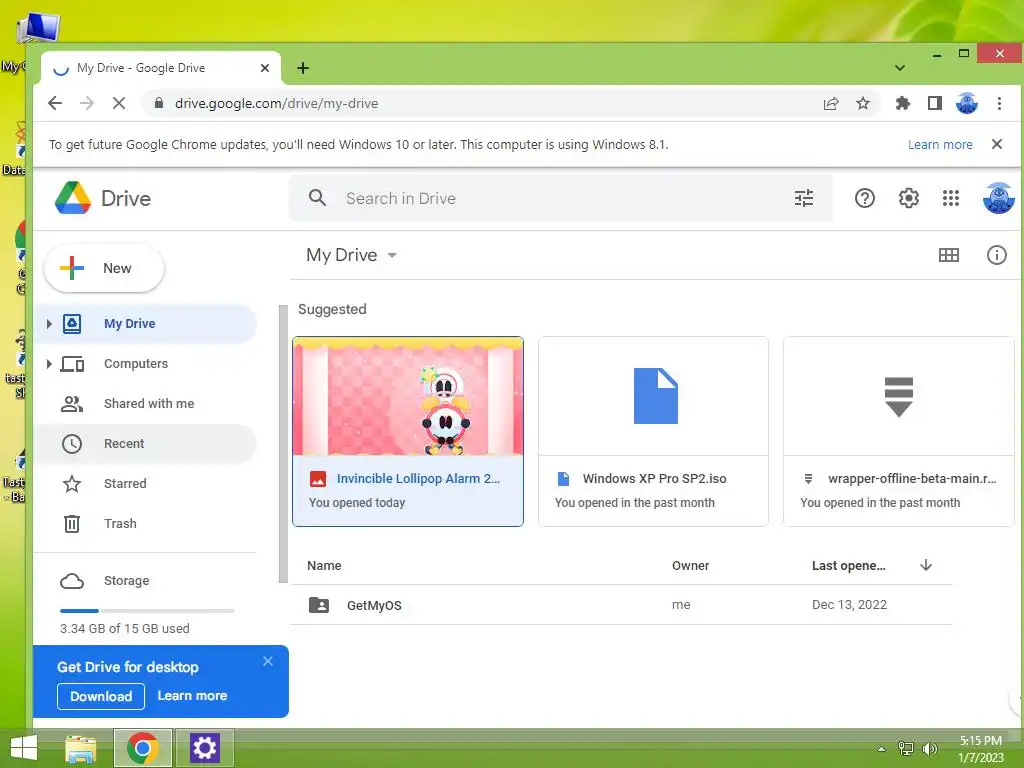Go back to the previous page
This screenshot has height=768, width=1024.
[x=56, y=103]
